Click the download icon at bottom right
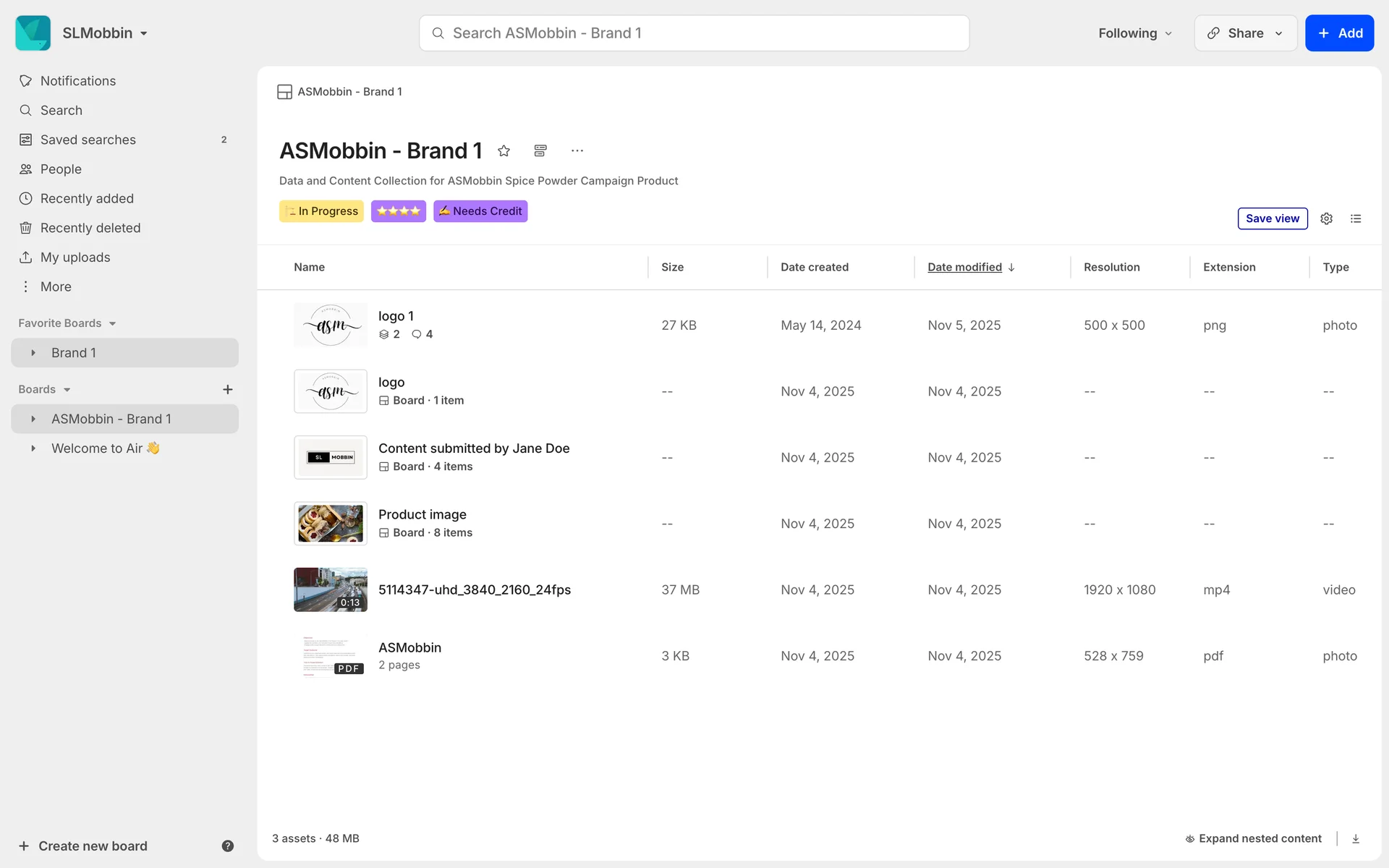The height and width of the screenshot is (868, 1389). (x=1356, y=838)
